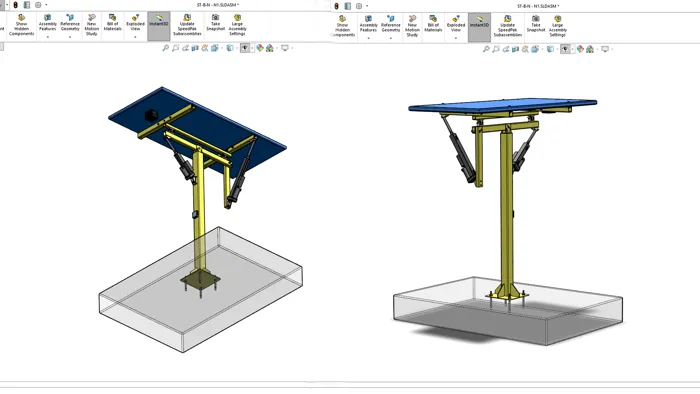Screen dimensions: 700x394
Task: Open Large Assembly Settings in right window
Action: (x=558, y=27)
